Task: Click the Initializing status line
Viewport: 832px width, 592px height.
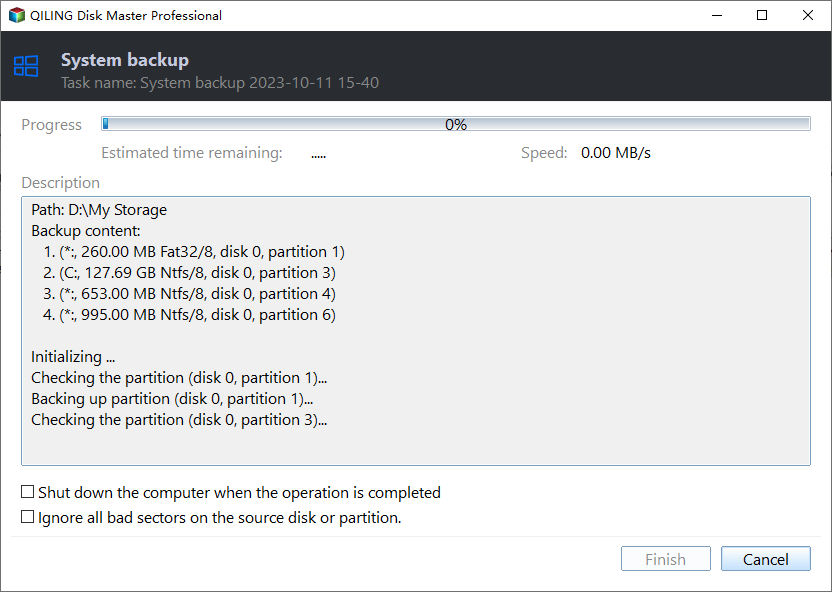Action: tap(73, 357)
